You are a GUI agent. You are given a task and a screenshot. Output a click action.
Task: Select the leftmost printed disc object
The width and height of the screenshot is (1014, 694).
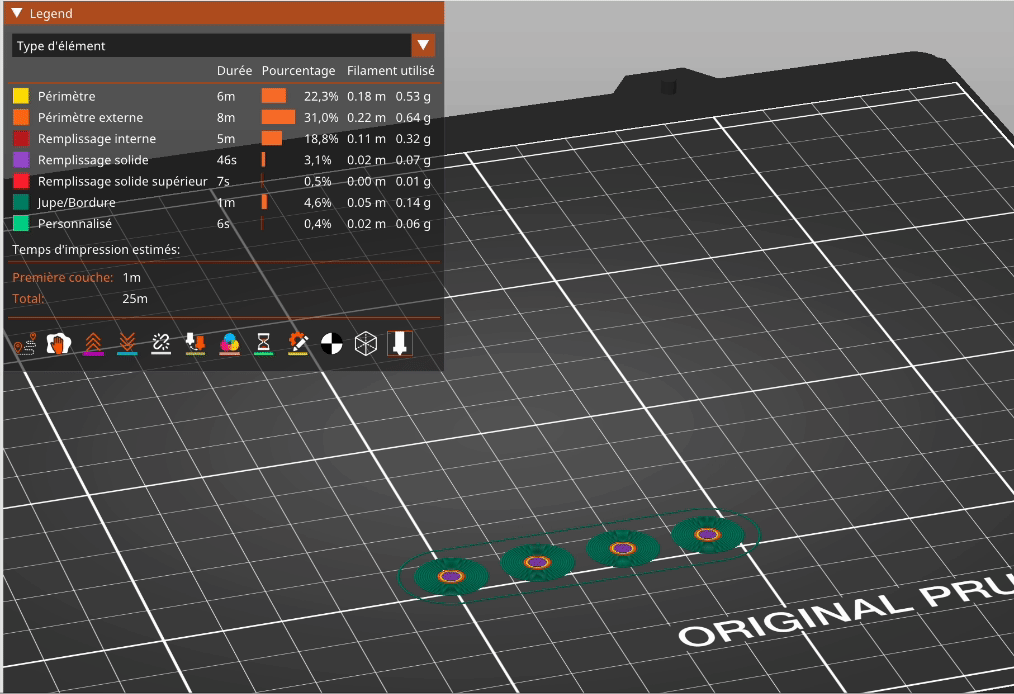click(451, 576)
